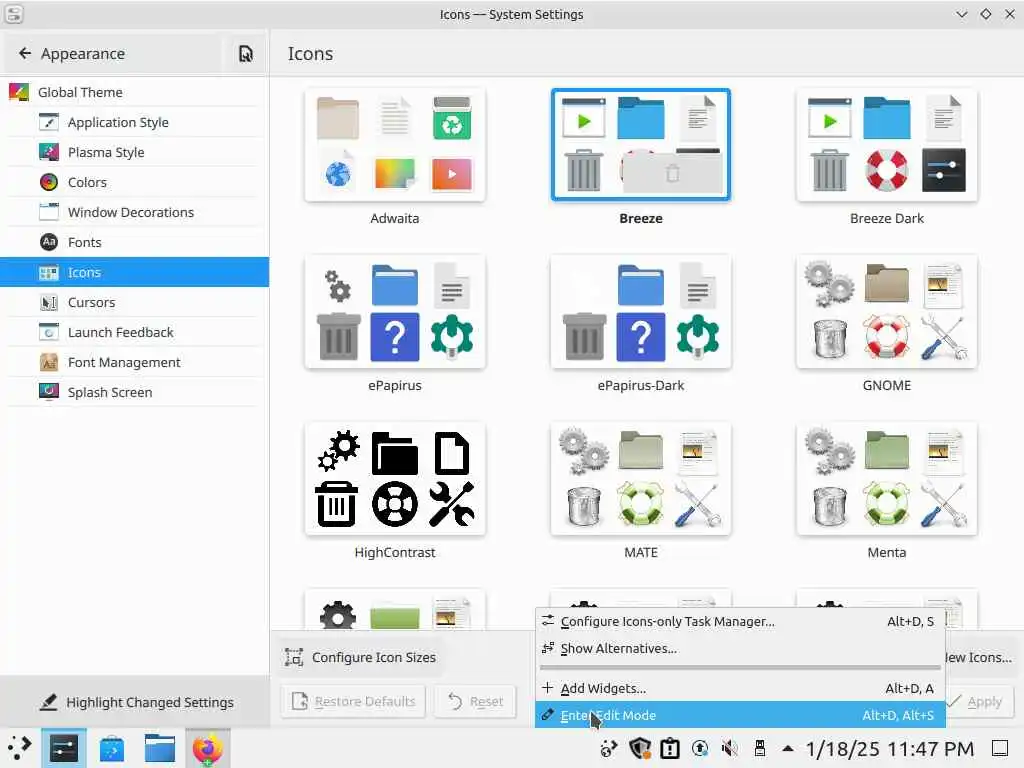Select HighContrast icon theme
The height and width of the screenshot is (768, 1024).
coord(394,479)
